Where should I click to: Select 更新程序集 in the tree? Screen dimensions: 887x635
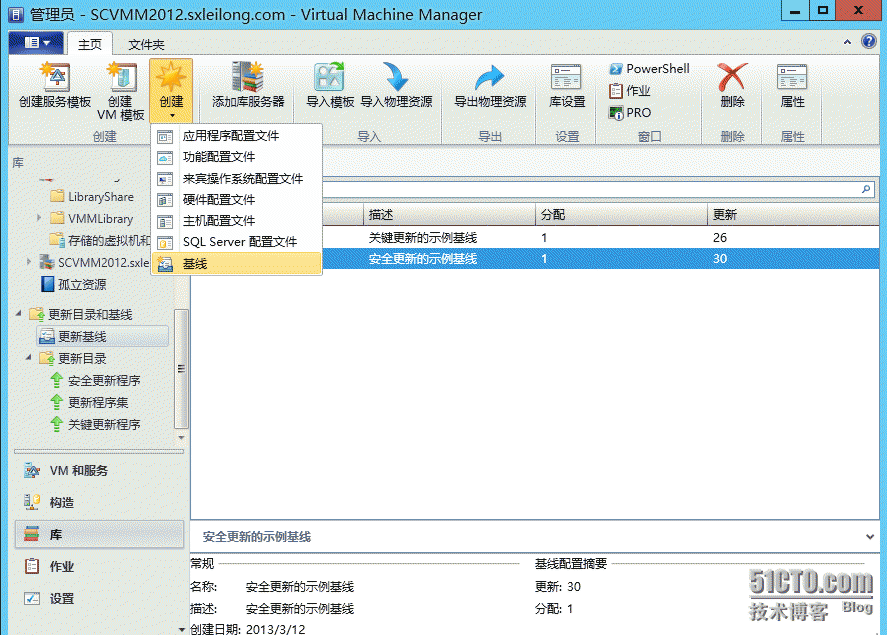click(89, 403)
